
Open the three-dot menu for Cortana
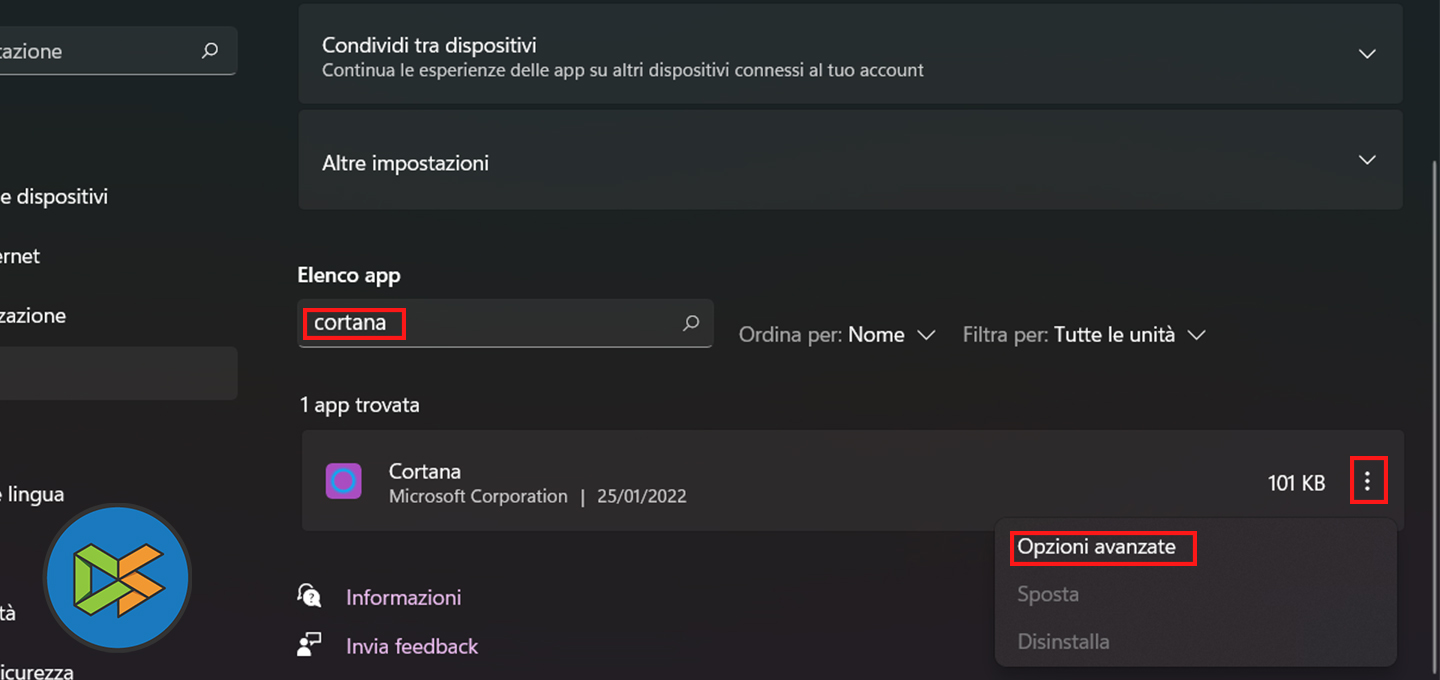tap(1367, 483)
